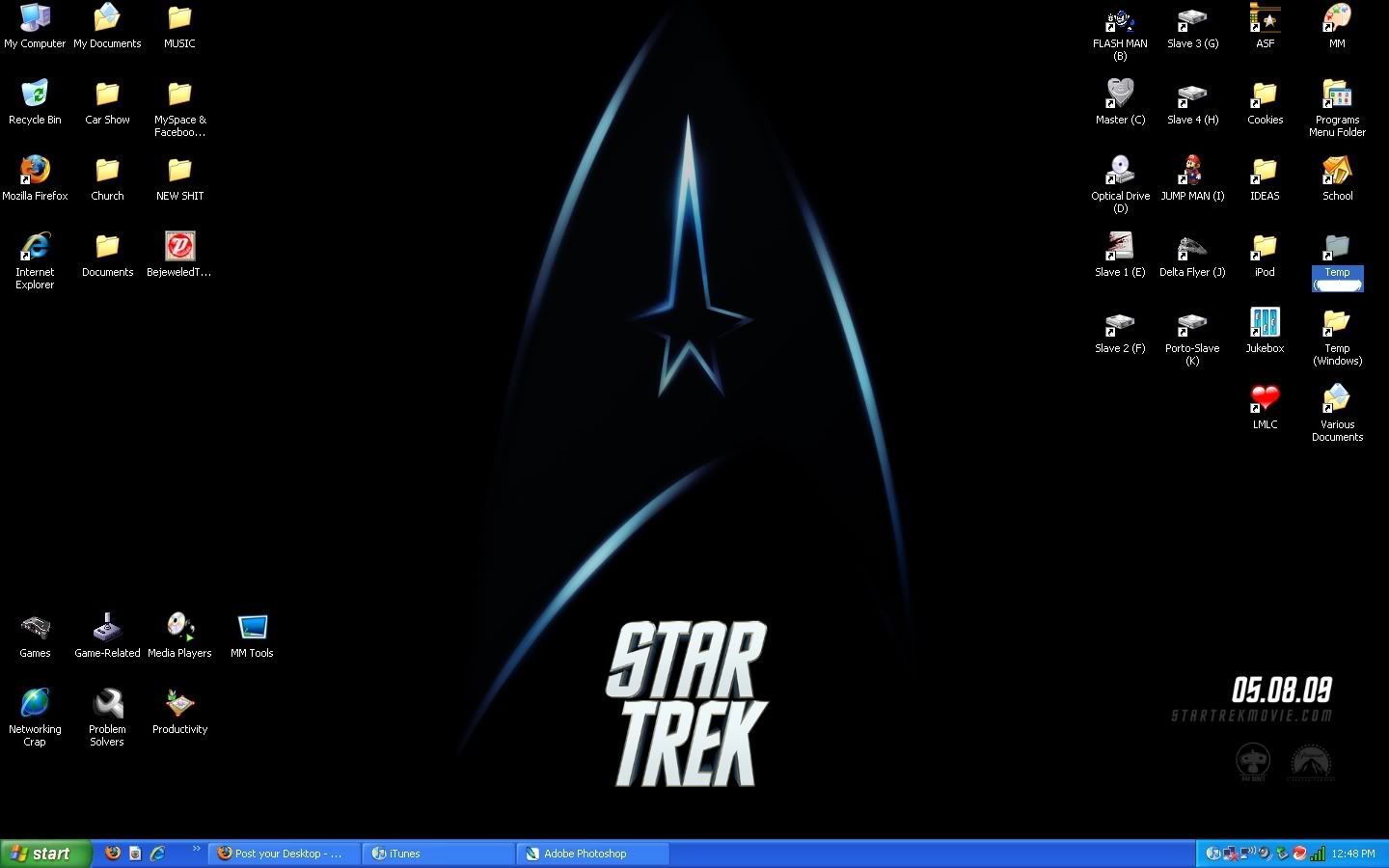Select the Productivity icon
Viewport: 1389px width, 868px height.
point(179,712)
